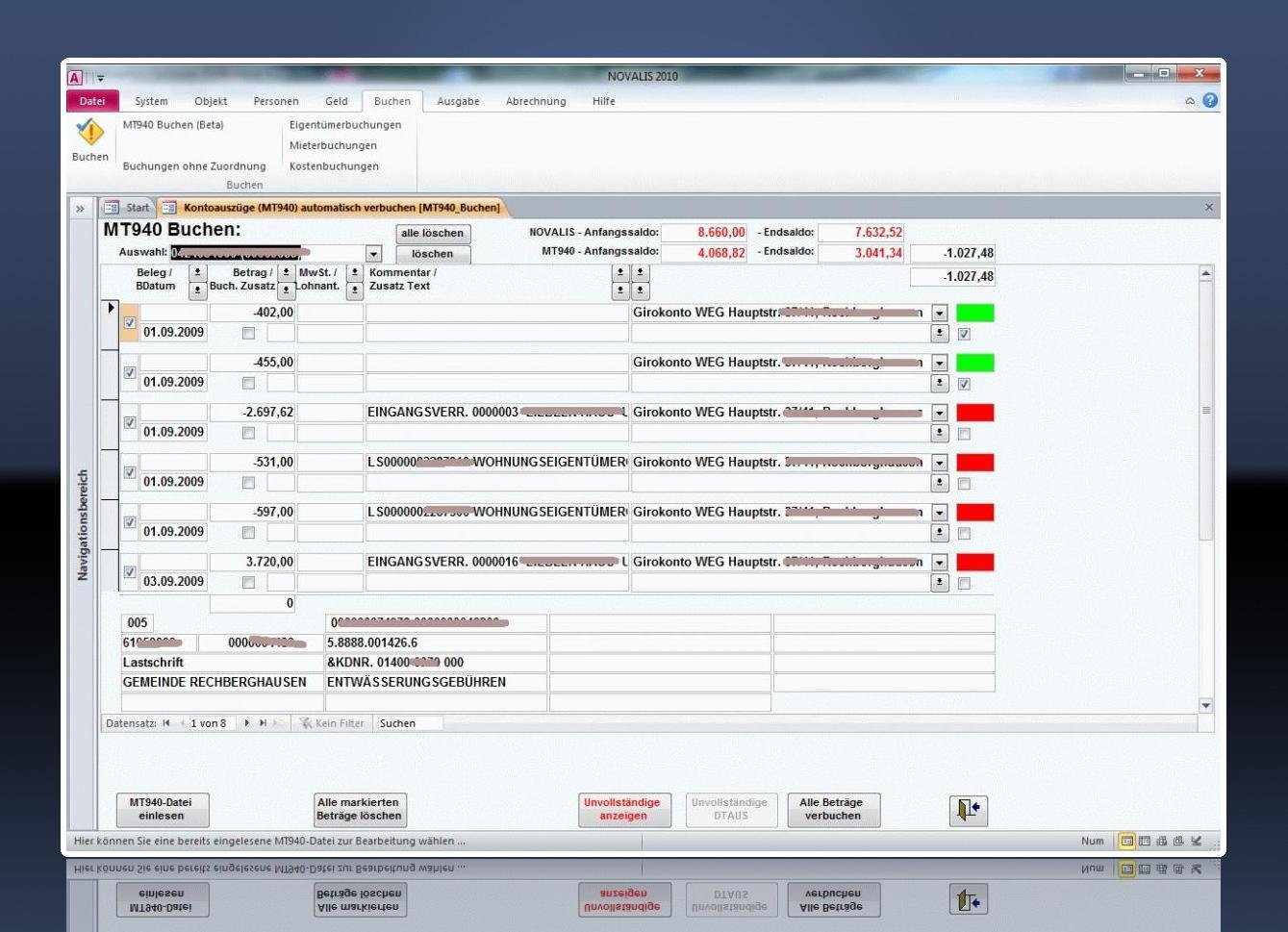Image resolution: width=1288 pixels, height=932 pixels.
Task: Click lookup arrow button in the -597,00 row
Action: click(940, 533)
